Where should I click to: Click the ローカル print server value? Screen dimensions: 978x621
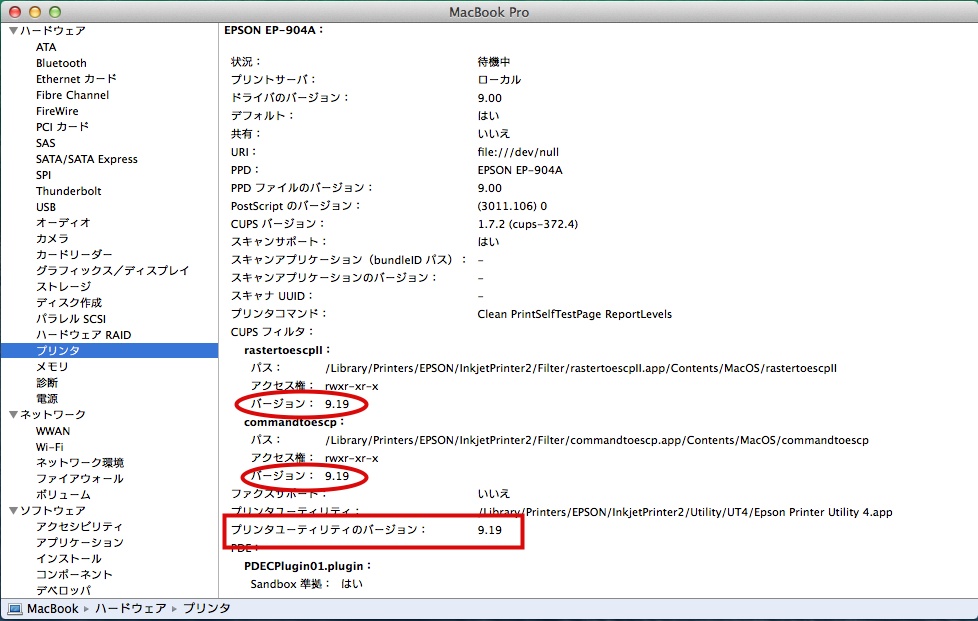click(499, 80)
